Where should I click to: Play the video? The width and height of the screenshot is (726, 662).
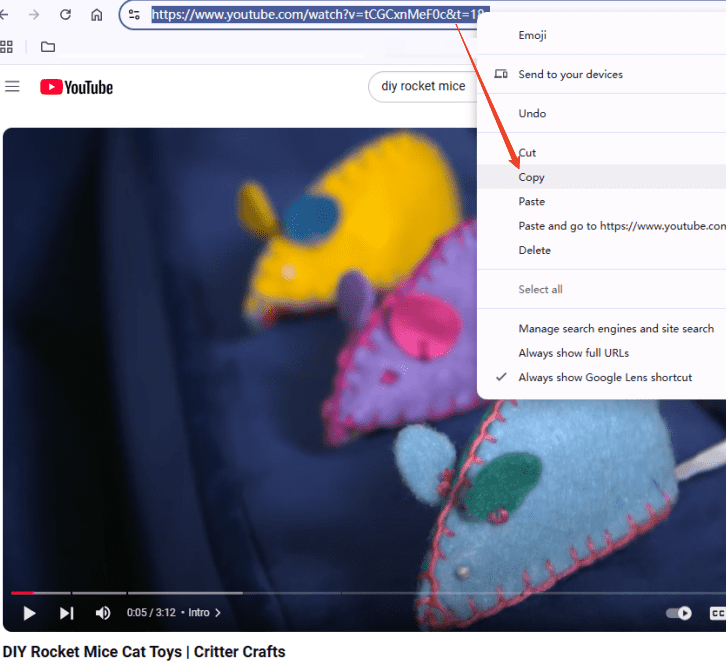click(29, 613)
